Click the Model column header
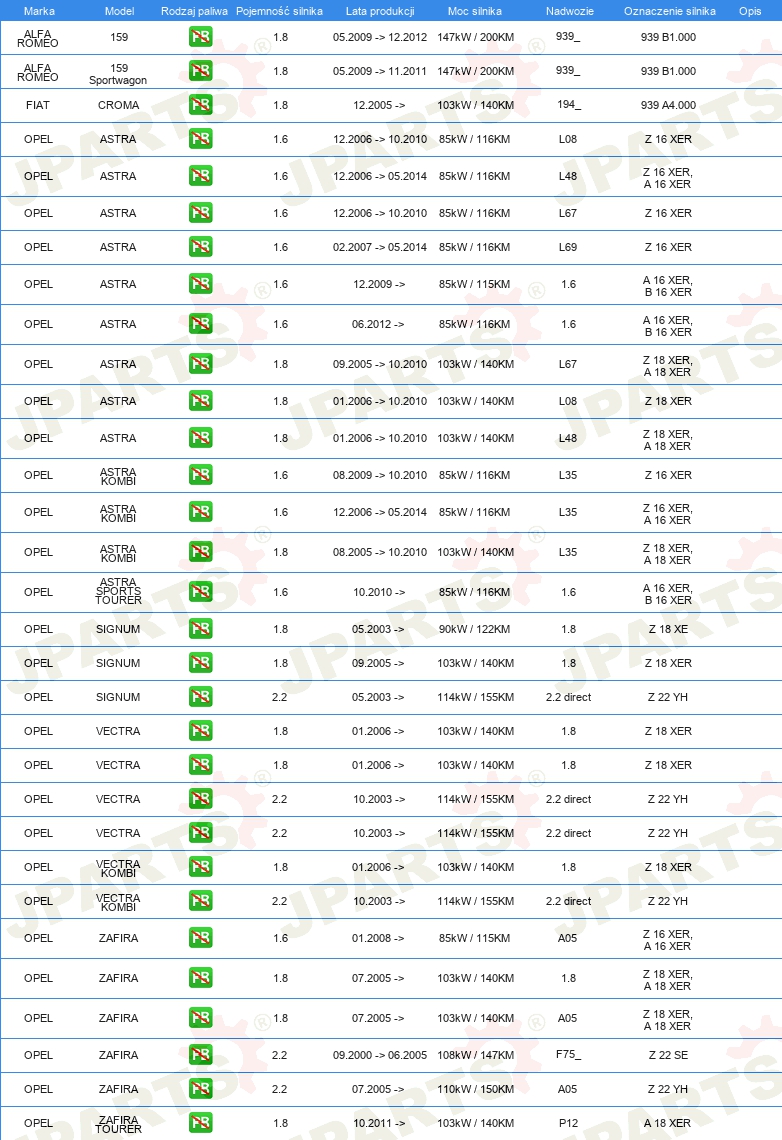This screenshot has height=1140, width=782. (x=119, y=11)
